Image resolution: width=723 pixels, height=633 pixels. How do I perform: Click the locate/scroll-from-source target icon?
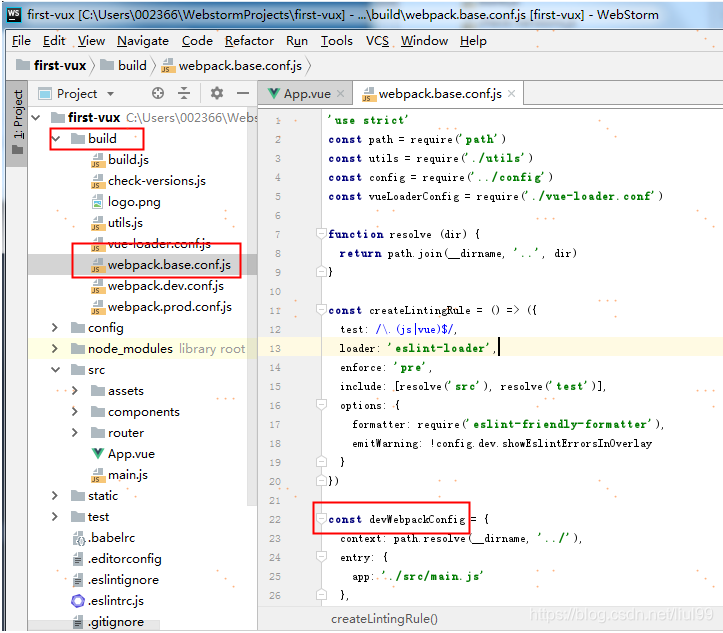click(x=158, y=93)
